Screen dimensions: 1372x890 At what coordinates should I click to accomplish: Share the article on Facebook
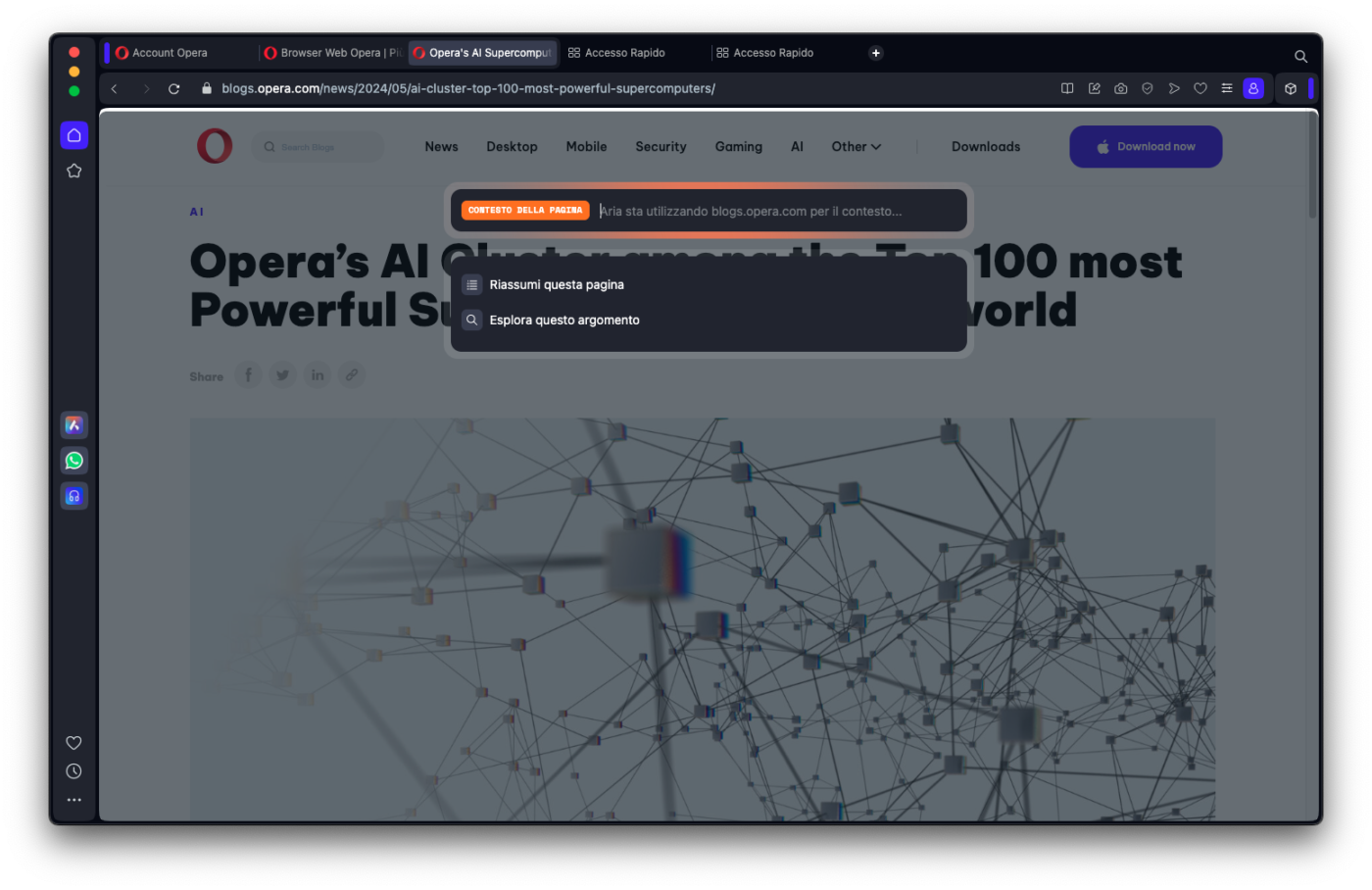249,375
